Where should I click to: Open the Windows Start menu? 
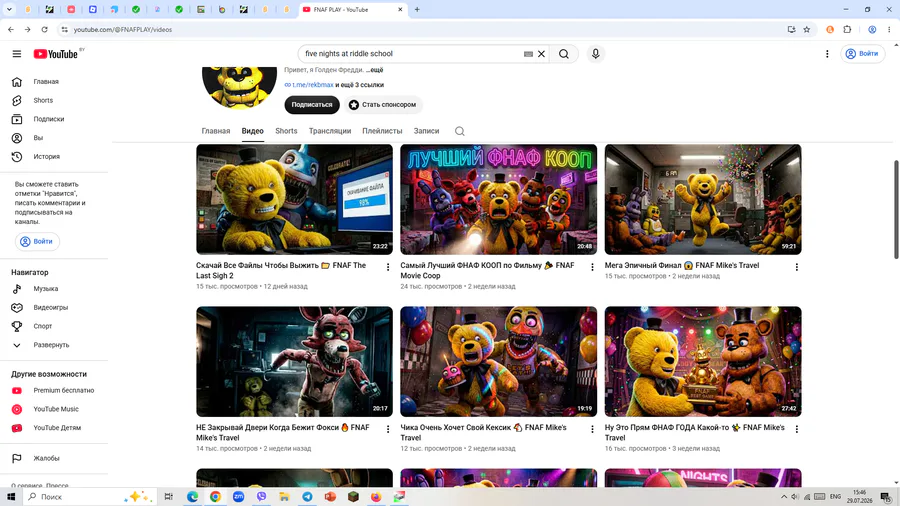pyautogui.click(x=11, y=497)
